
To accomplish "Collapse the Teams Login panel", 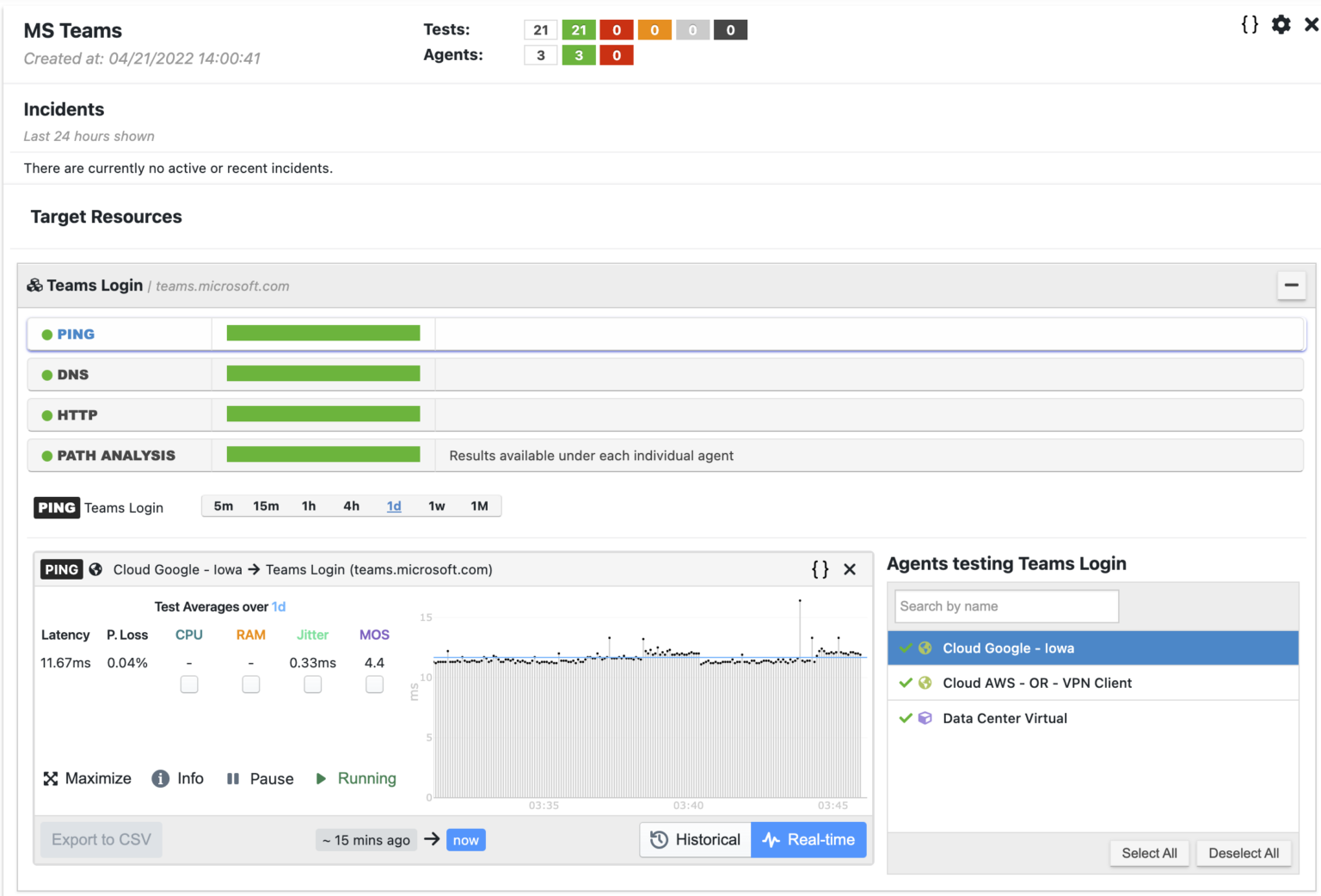I will pyautogui.click(x=1291, y=285).
